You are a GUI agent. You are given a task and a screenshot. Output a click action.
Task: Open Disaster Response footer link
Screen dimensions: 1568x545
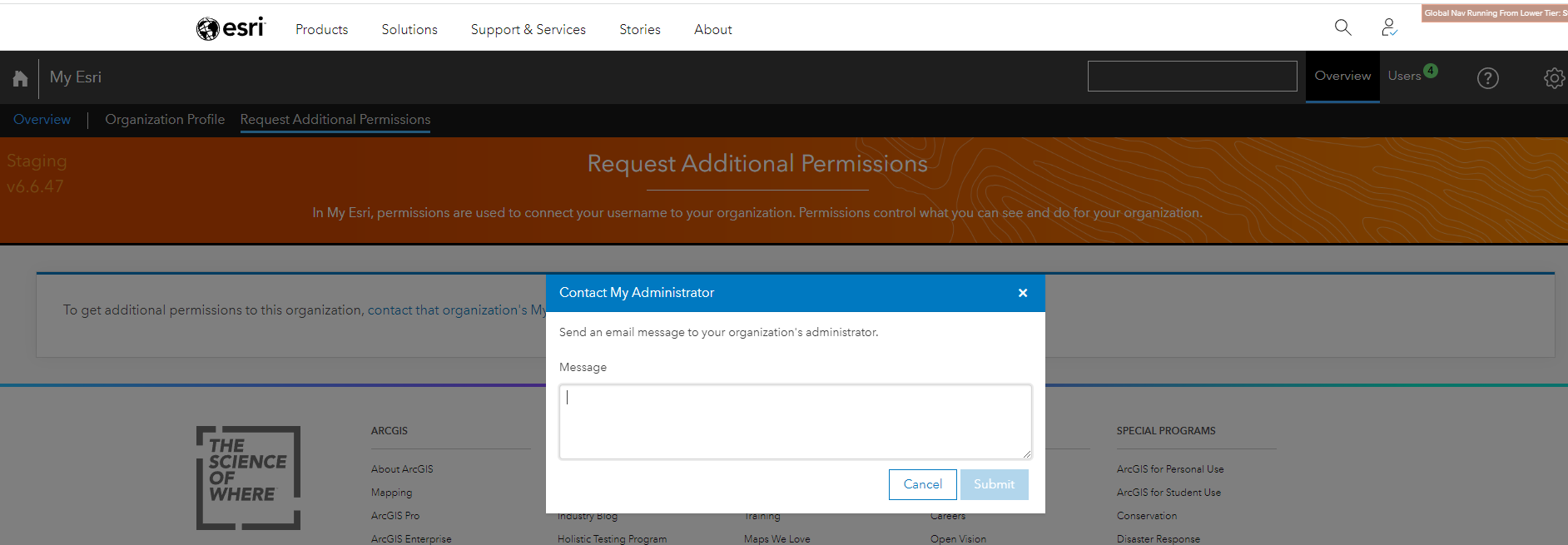click(x=1159, y=539)
